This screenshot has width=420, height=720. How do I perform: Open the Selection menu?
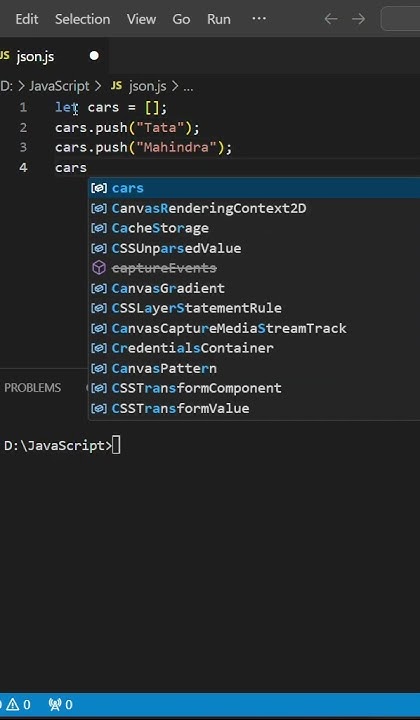(x=83, y=19)
